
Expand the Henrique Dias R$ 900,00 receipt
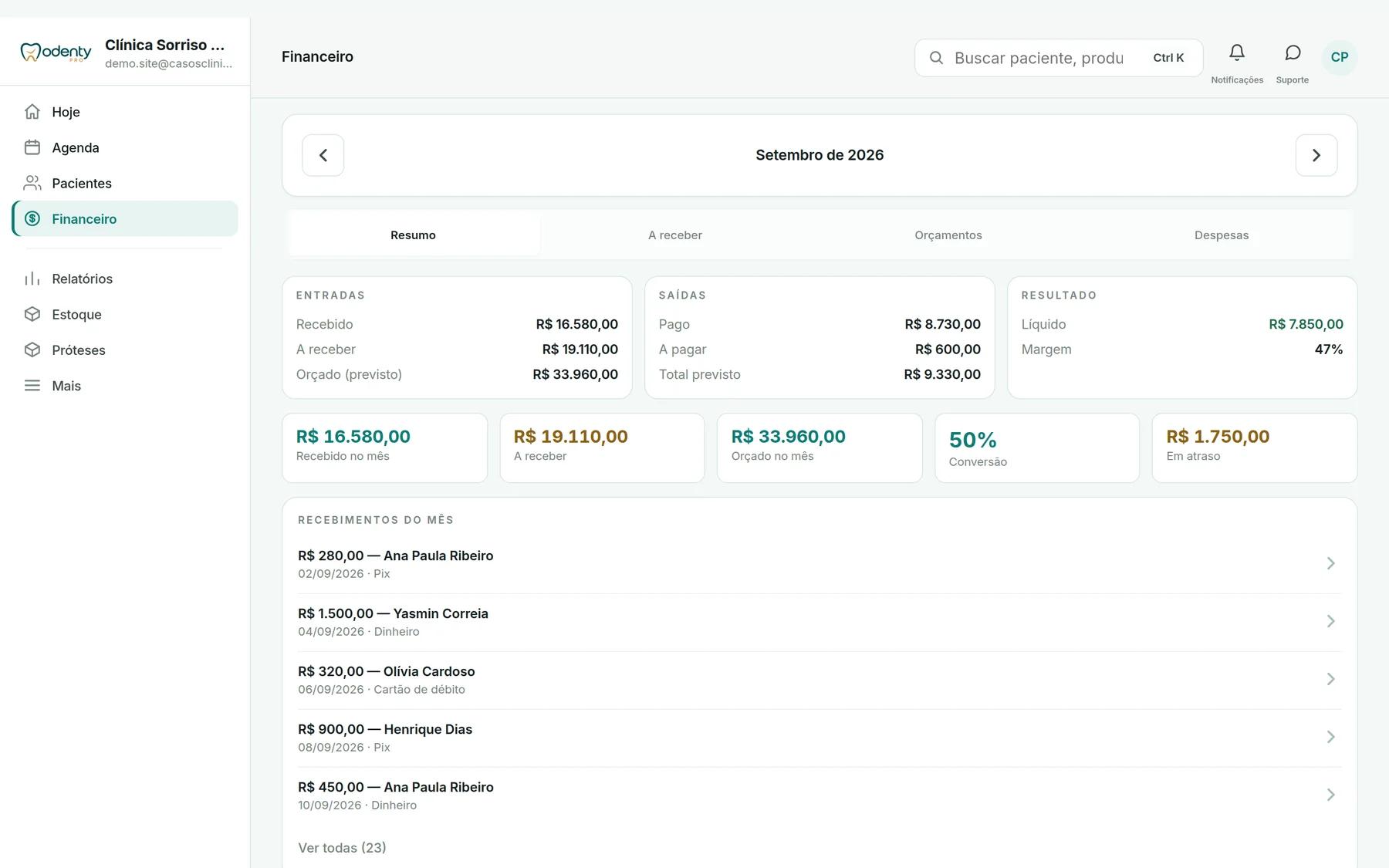[820, 738]
